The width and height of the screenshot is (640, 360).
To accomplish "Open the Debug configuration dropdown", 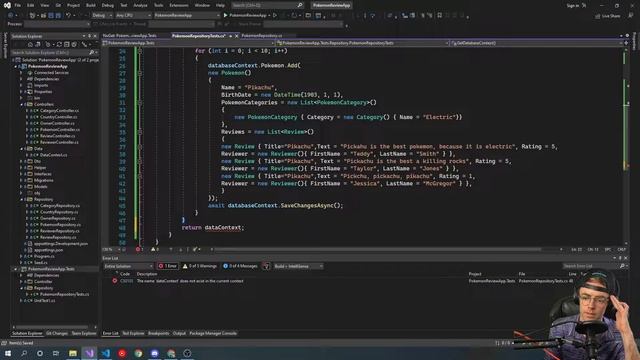I will click(x=102, y=15).
